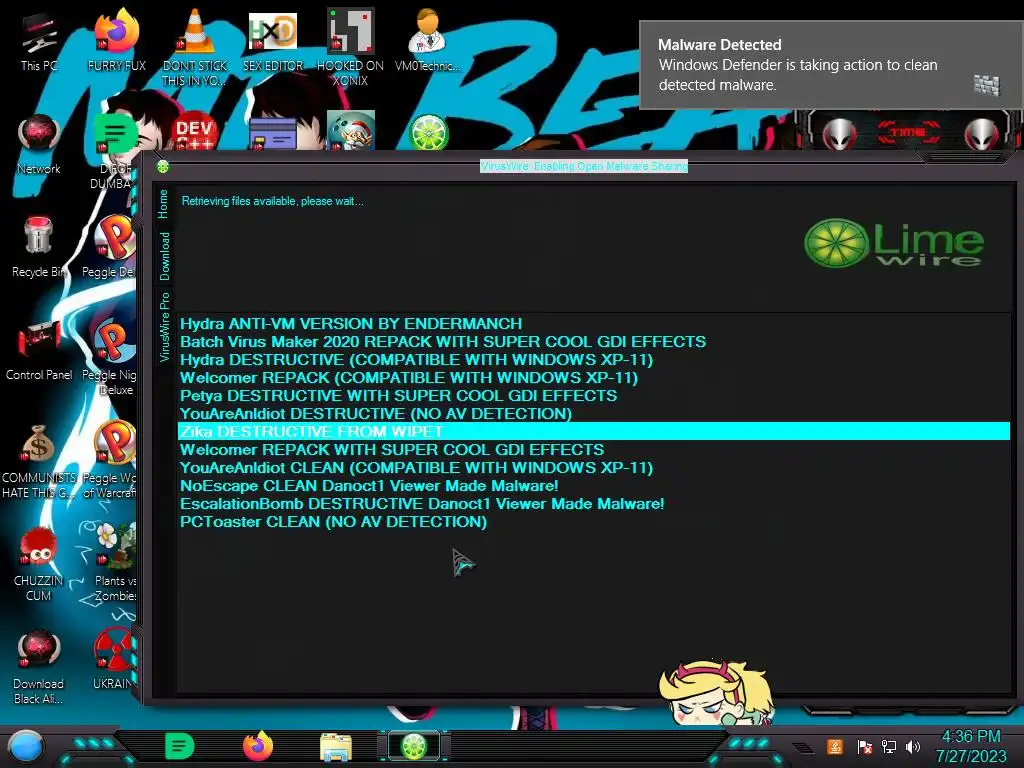
Task: Click the volume speaker tray icon
Action: point(912,746)
